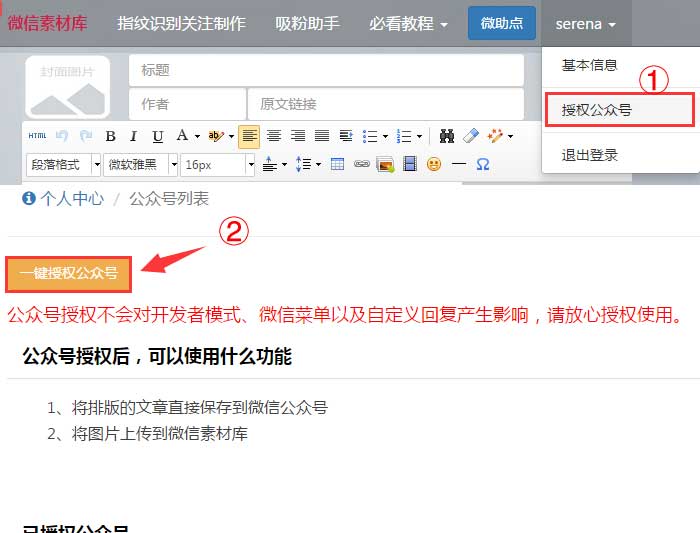700x533 pixels.
Task: Expand bullet list style arrow
Action: pyautogui.click(x=385, y=136)
